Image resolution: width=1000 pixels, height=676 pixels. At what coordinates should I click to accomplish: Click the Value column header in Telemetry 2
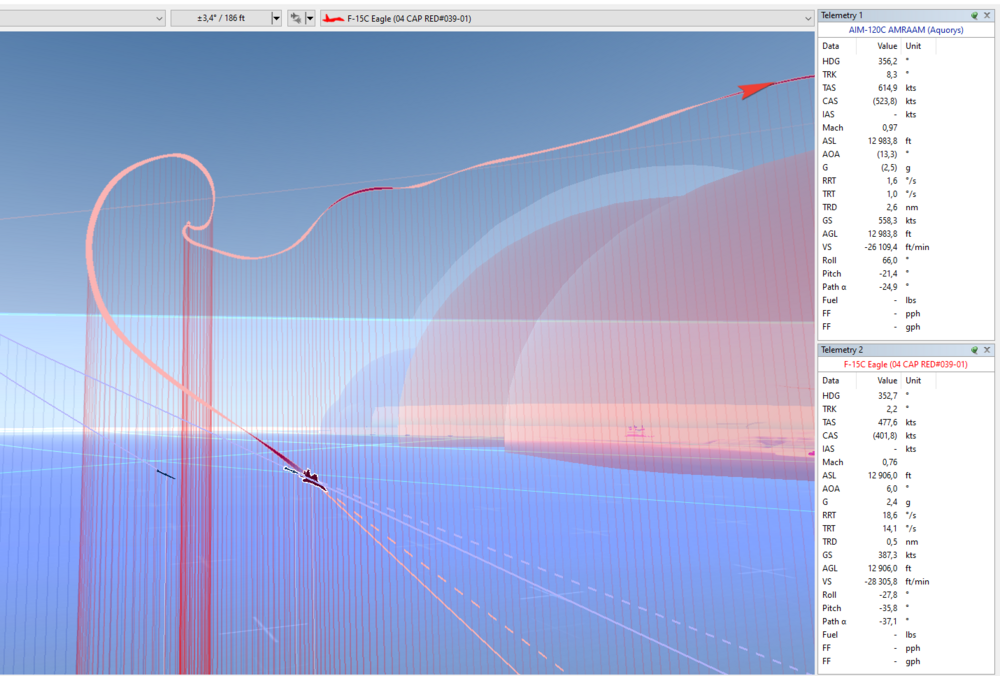point(887,380)
